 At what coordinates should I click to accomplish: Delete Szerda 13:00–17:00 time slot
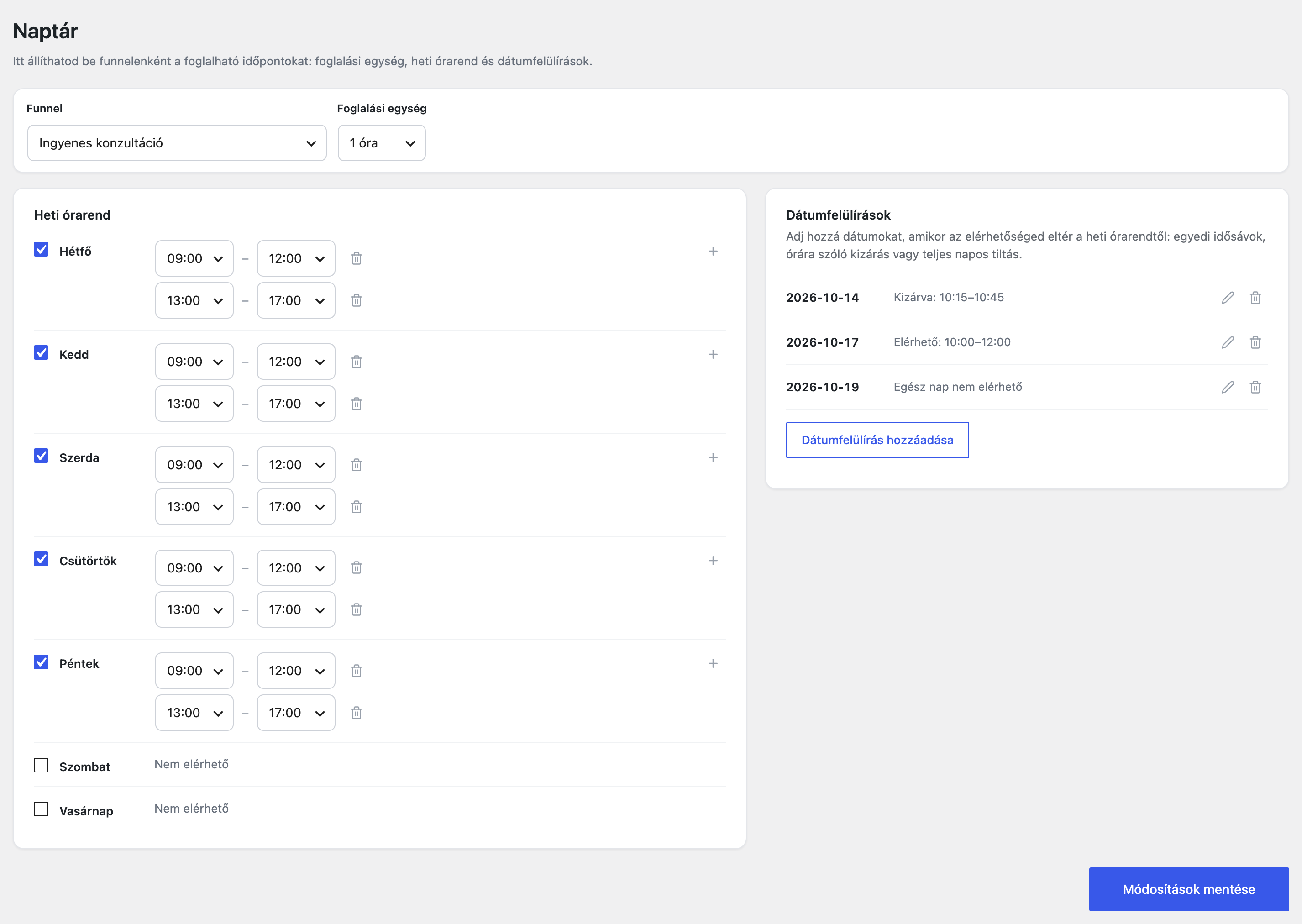click(x=356, y=506)
